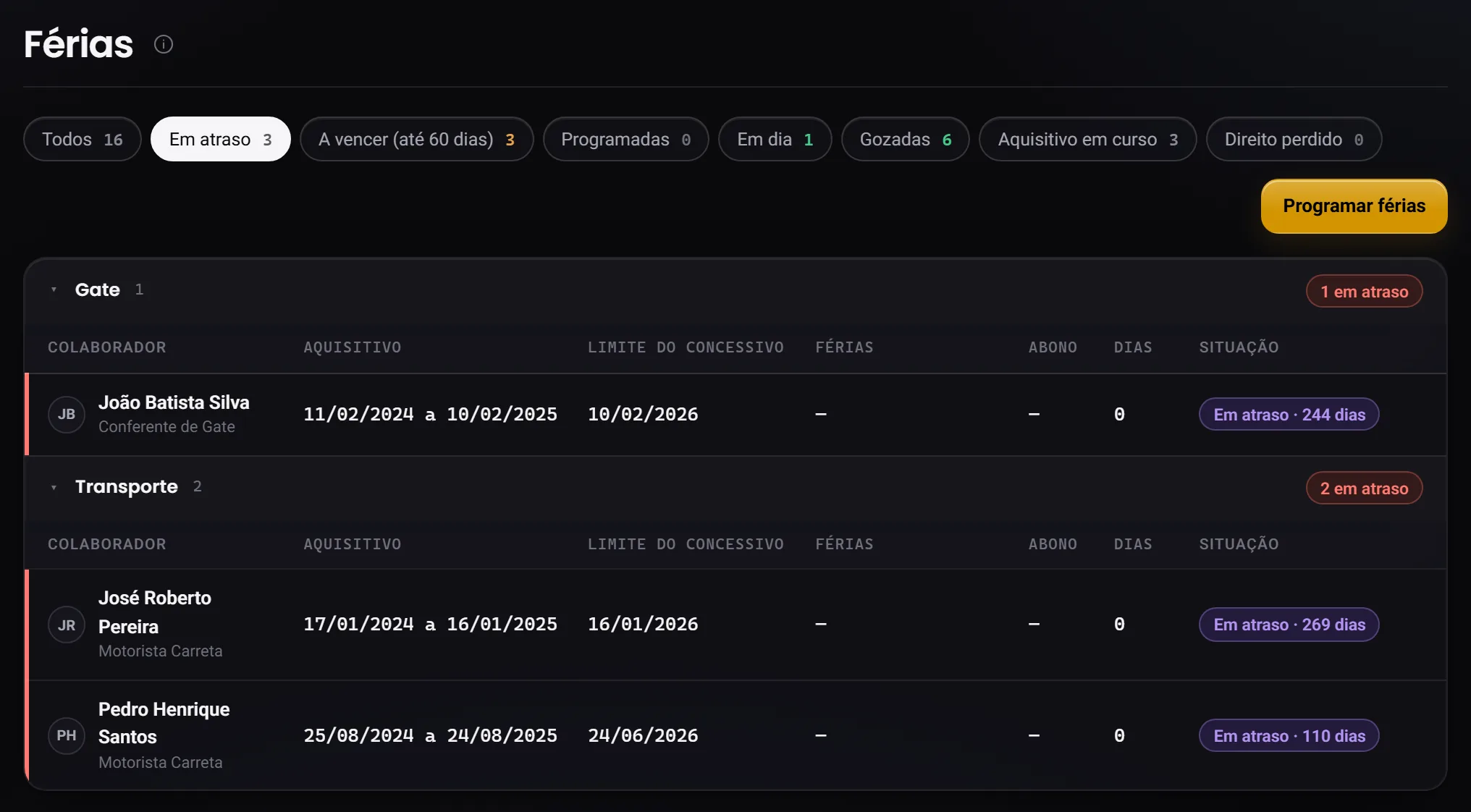1471x812 pixels.
Task: Click the JB avatar of João Batista Silva
Action: pos(67,415)
